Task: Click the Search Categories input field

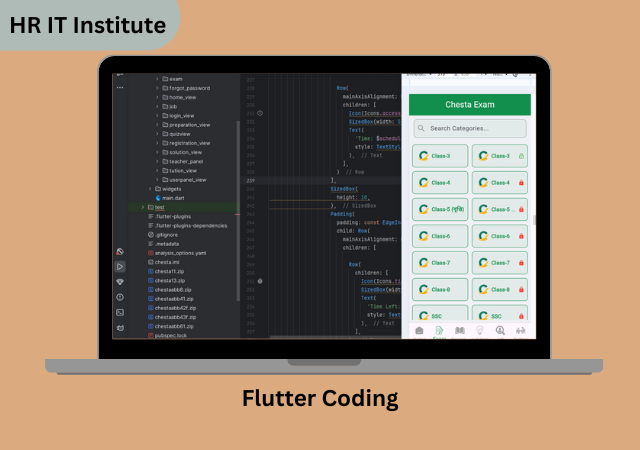Action: [470, 128]
